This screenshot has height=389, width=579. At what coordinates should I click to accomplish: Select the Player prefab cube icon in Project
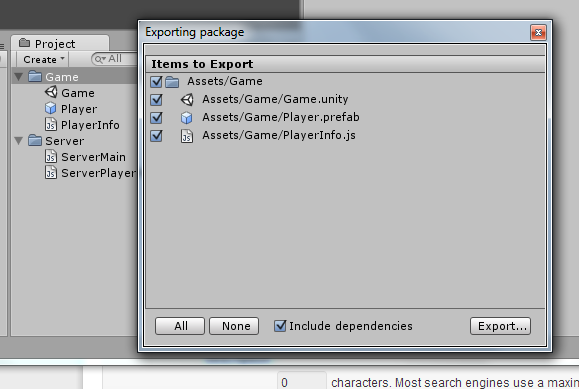[51, 108]
